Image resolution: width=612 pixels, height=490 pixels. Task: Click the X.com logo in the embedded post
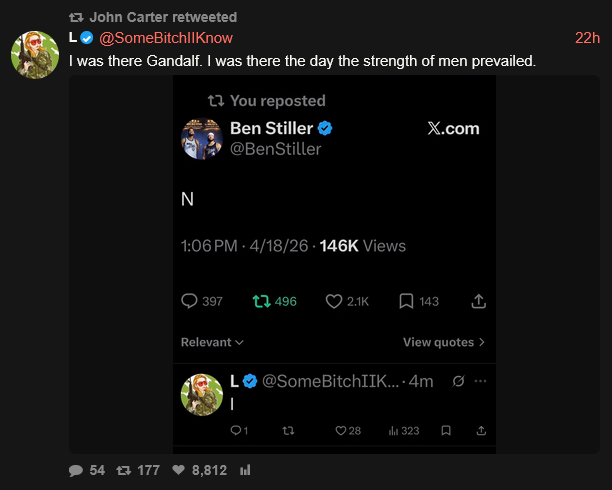(453, 128)
